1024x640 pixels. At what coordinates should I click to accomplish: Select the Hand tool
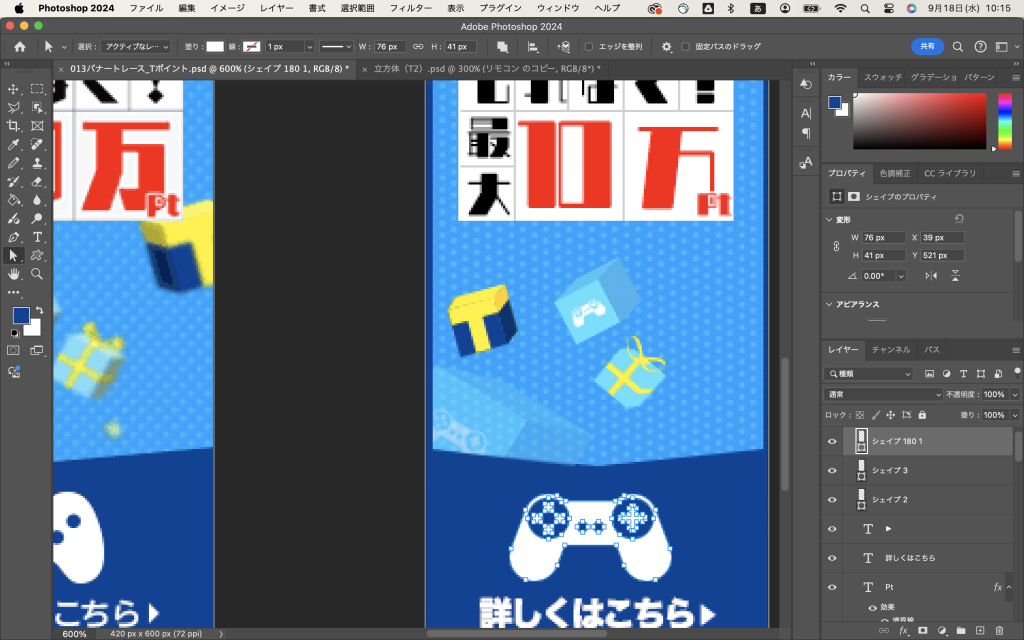(x=14, y=274)
